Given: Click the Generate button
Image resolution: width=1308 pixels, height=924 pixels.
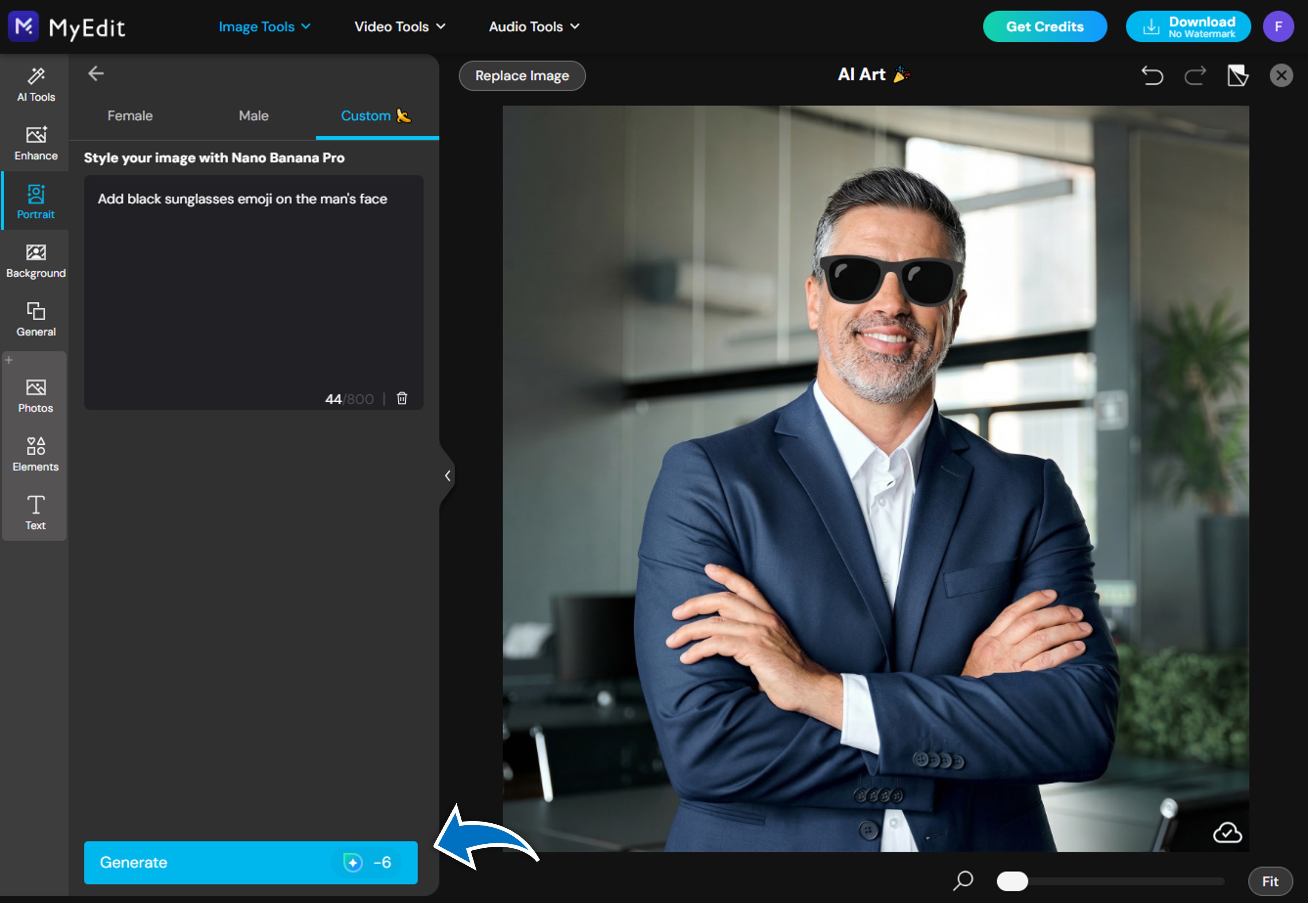Looking at the screenshot, I should (251, 862).
